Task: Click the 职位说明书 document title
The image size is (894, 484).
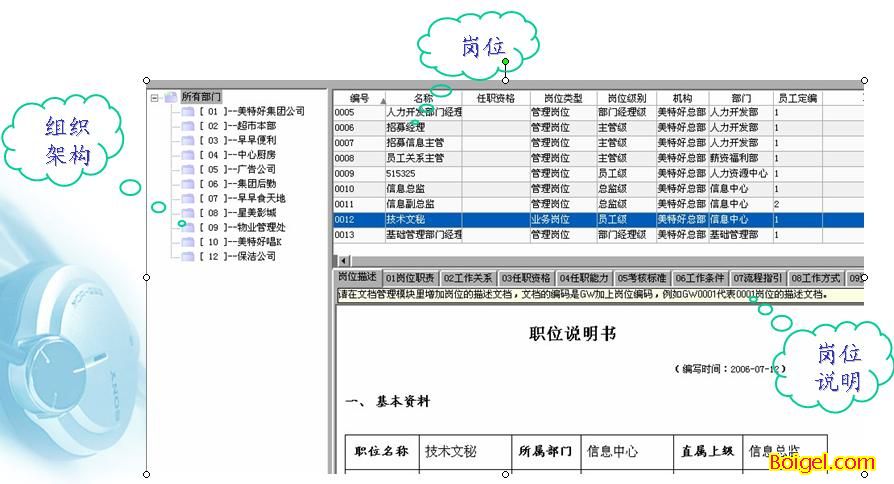Action: (572, 333)
